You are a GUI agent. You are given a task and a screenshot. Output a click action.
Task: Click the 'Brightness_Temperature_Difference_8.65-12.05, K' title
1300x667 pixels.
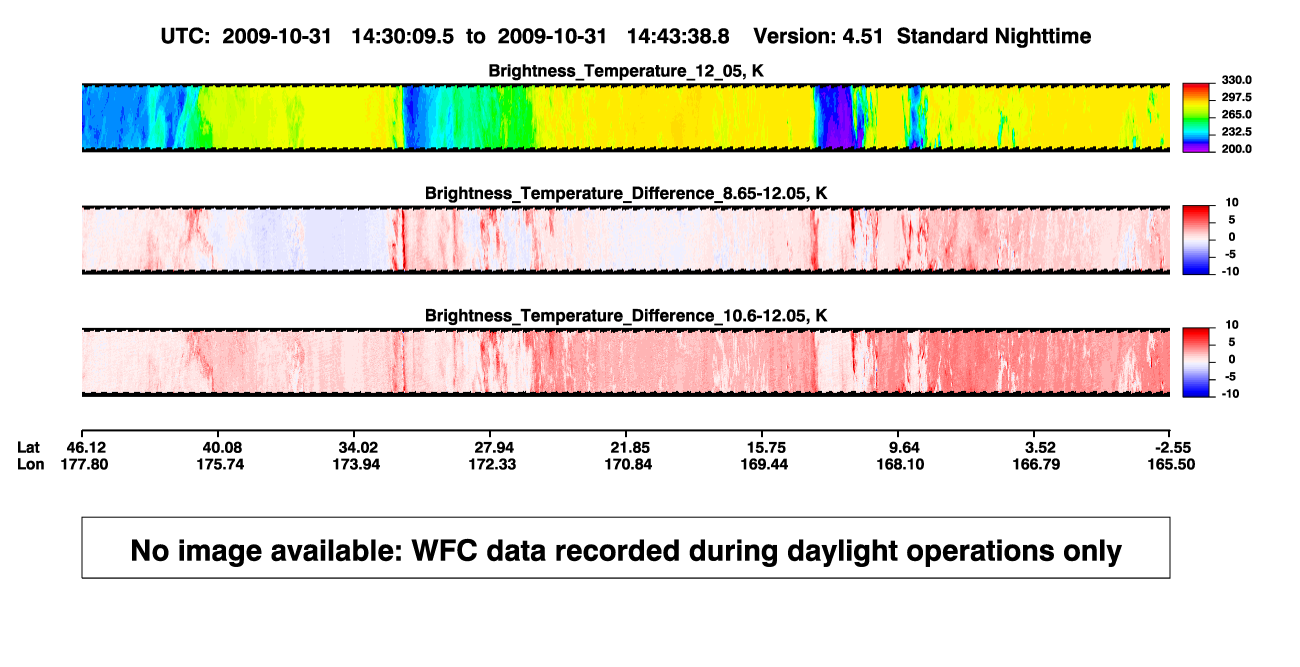625,193
